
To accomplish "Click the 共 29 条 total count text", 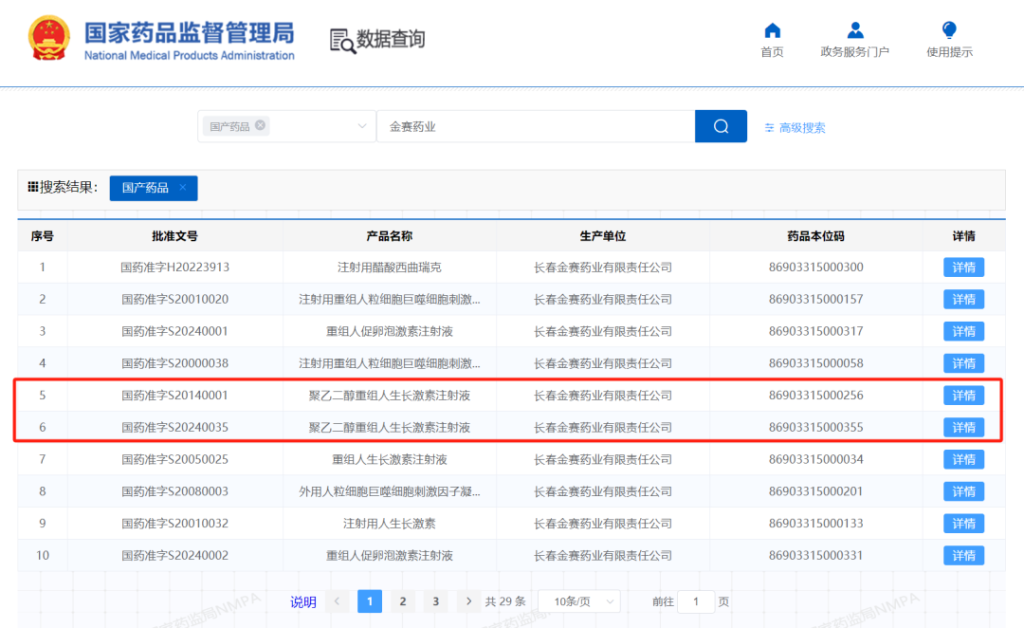I will [505, 601].
